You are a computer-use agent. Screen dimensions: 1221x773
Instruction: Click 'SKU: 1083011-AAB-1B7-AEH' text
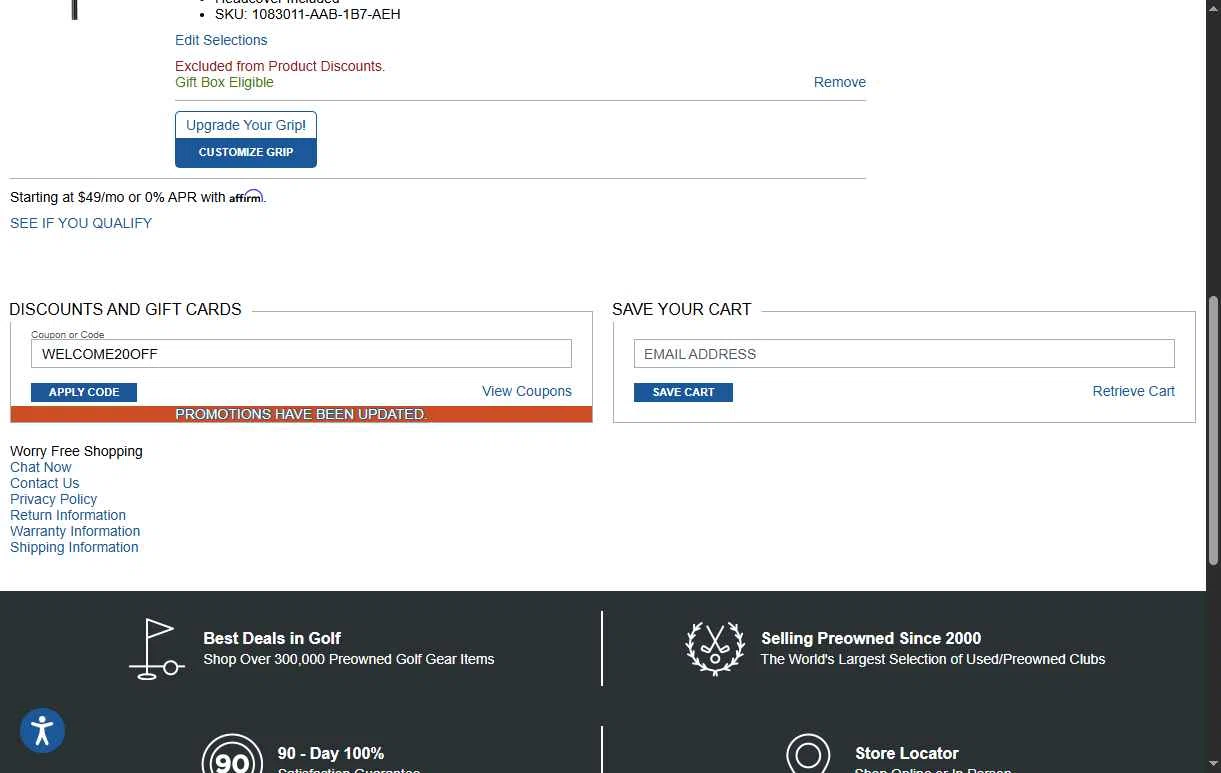[308, 14]
